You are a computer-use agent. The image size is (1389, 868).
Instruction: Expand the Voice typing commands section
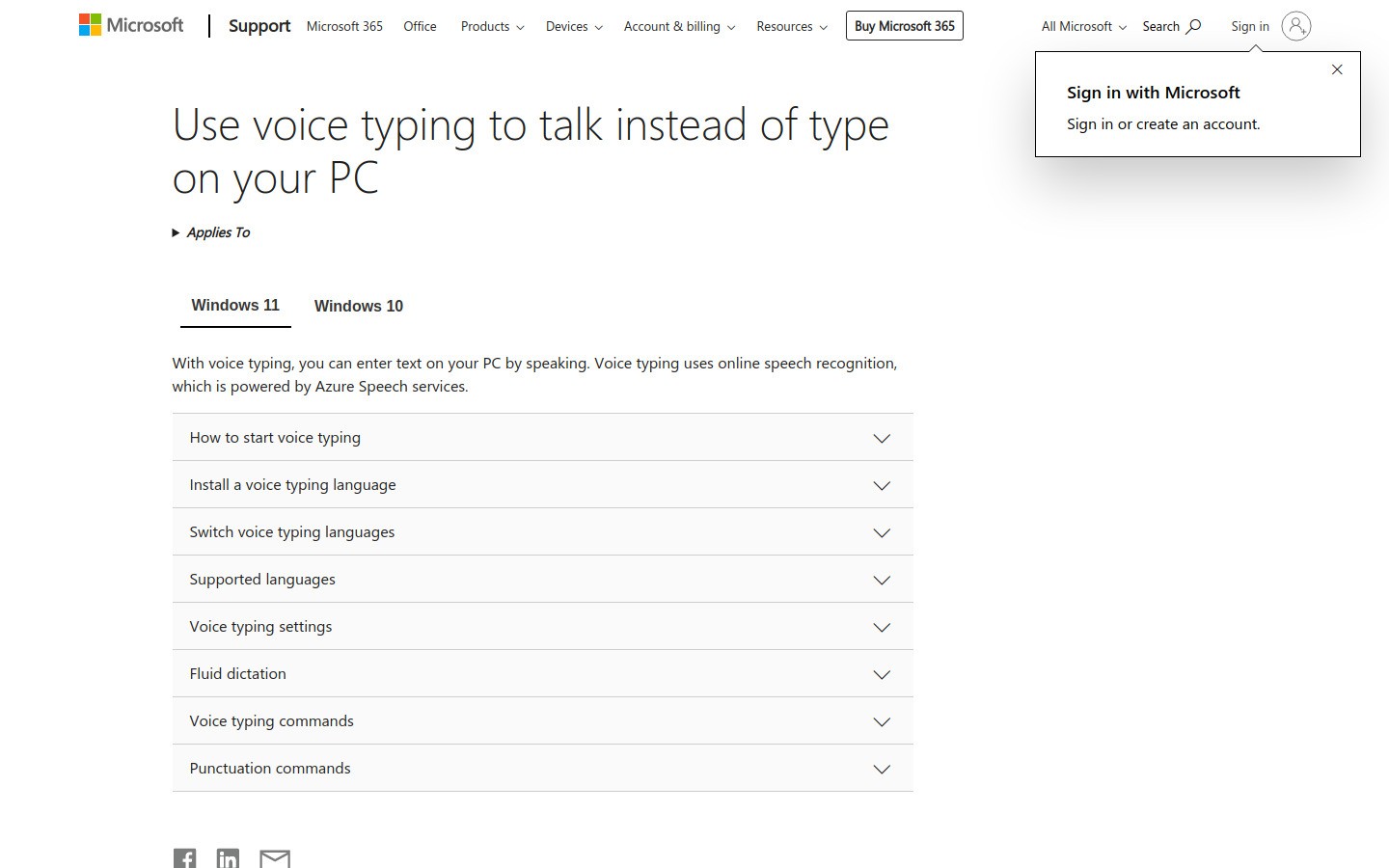coord(542,720)
